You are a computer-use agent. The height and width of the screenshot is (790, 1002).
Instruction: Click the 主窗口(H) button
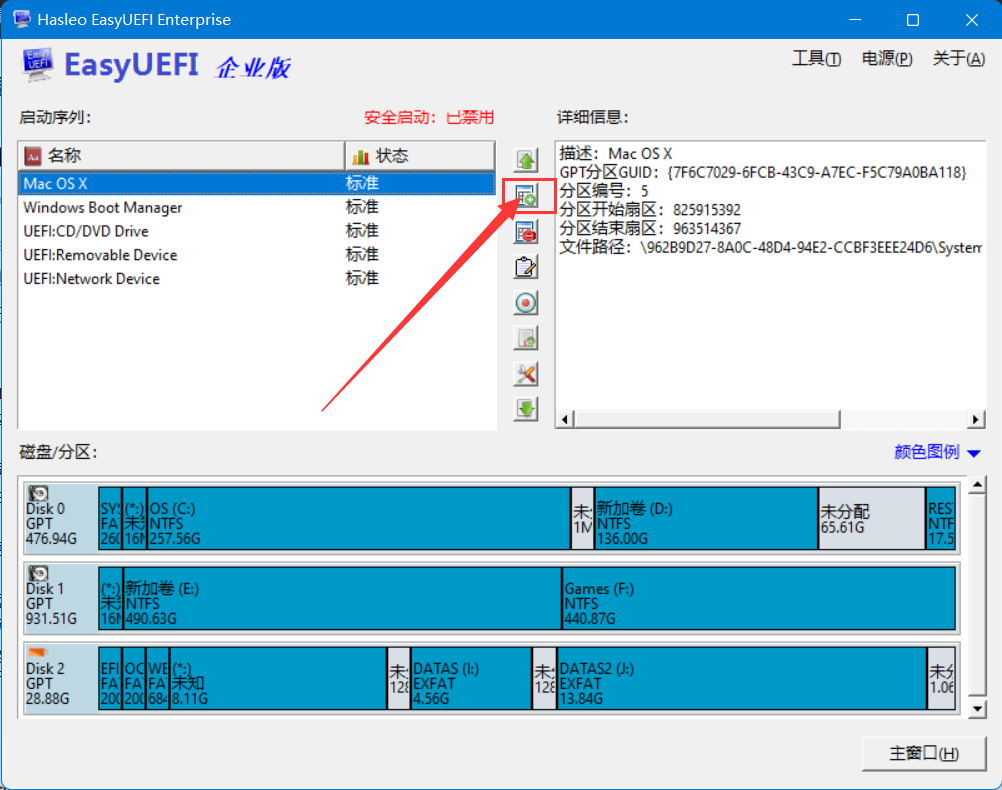click(x=923, y=753)
